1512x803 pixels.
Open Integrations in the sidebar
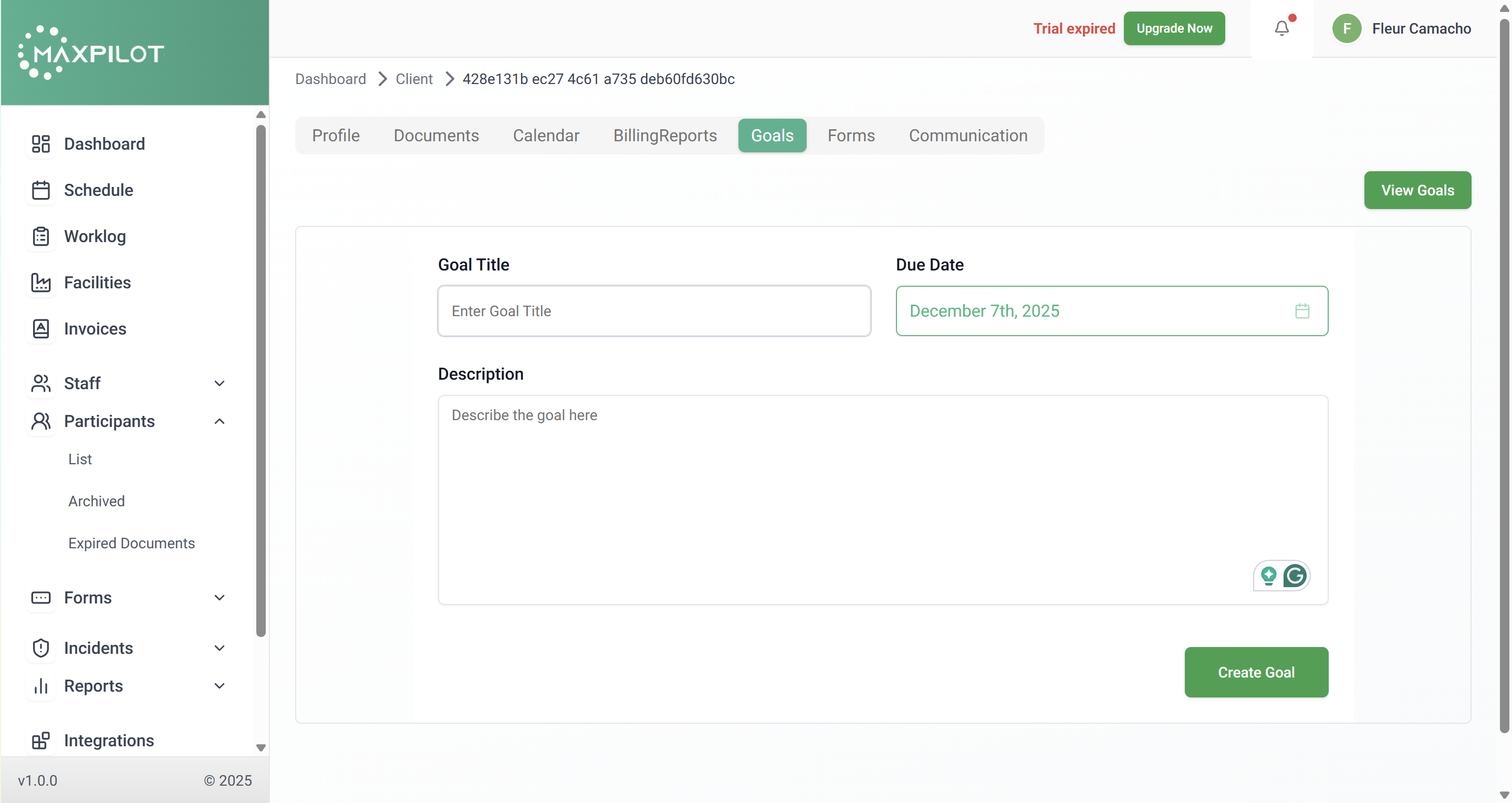click(109, 740)
